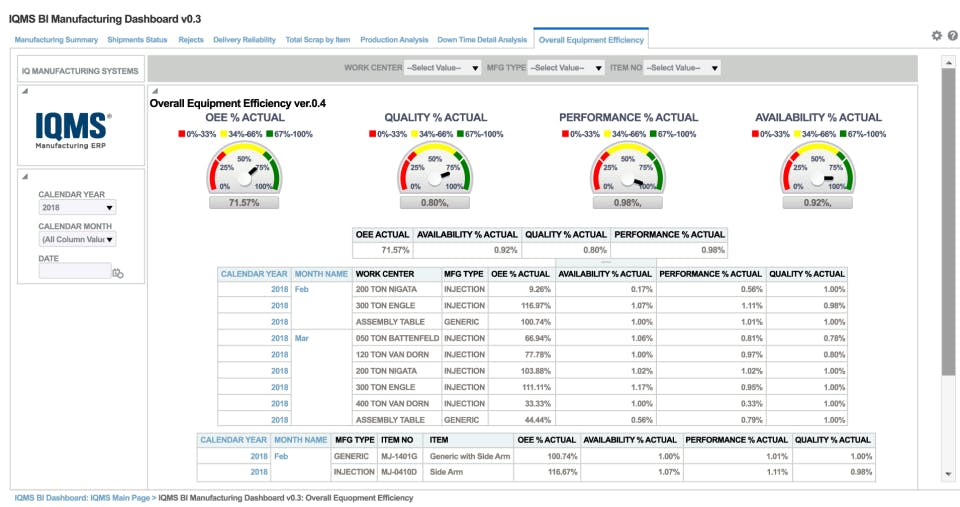This screenshot has width=960, height=507.
Task: Switch to Manufacturing Summary tab
Action: tap(56, 40)
